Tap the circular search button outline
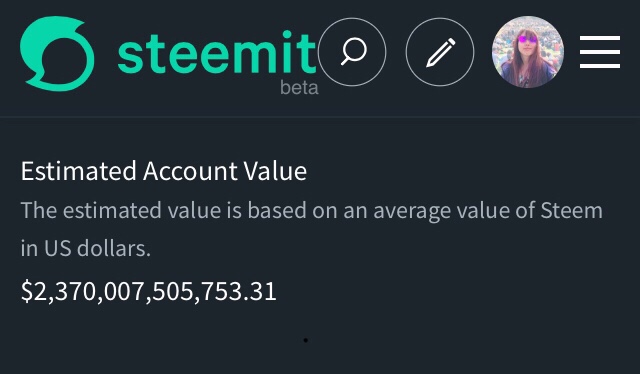 (x=352, y=52)
